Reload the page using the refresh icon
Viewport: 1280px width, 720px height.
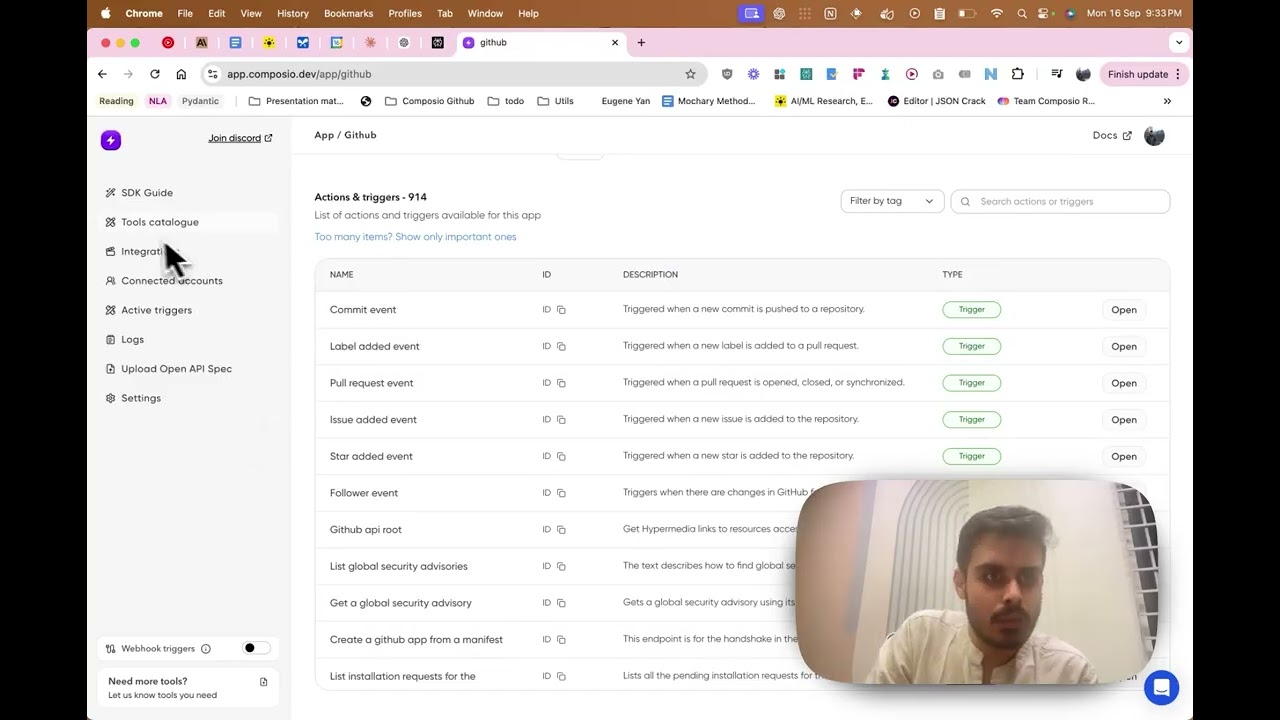point(155,74)
